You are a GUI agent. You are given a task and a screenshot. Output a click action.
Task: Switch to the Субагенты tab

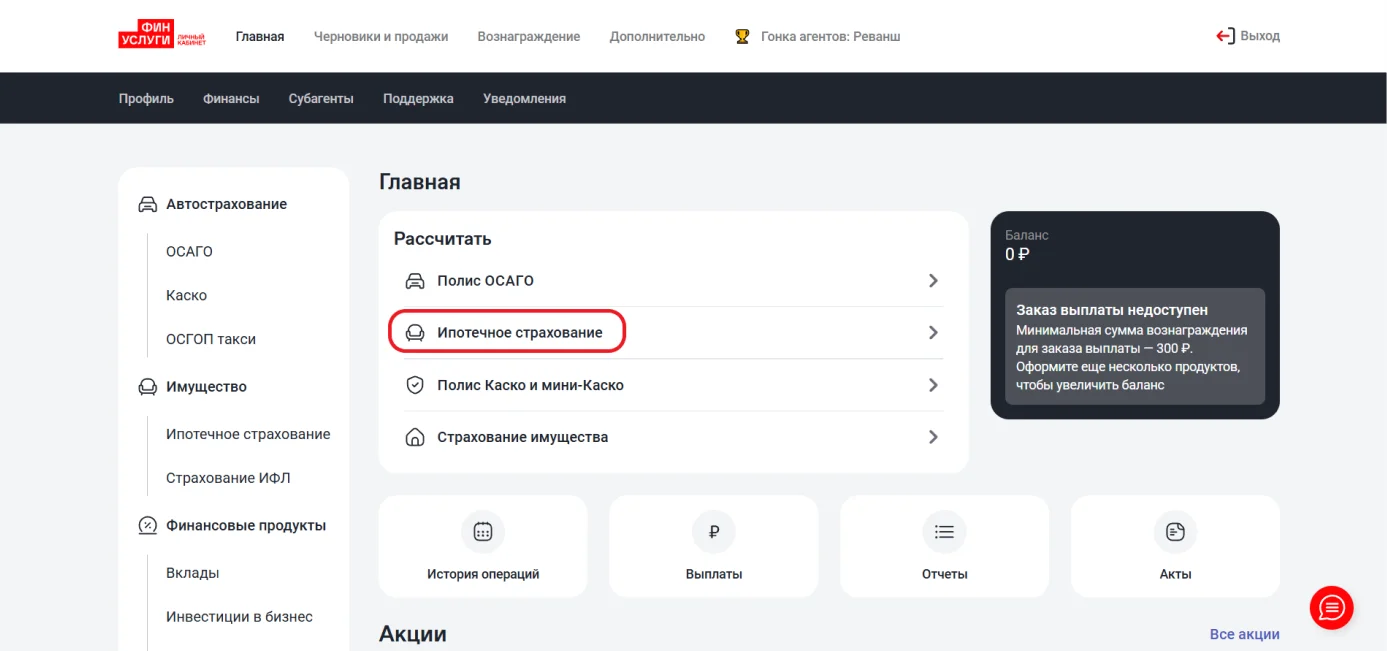coord(321,98)
